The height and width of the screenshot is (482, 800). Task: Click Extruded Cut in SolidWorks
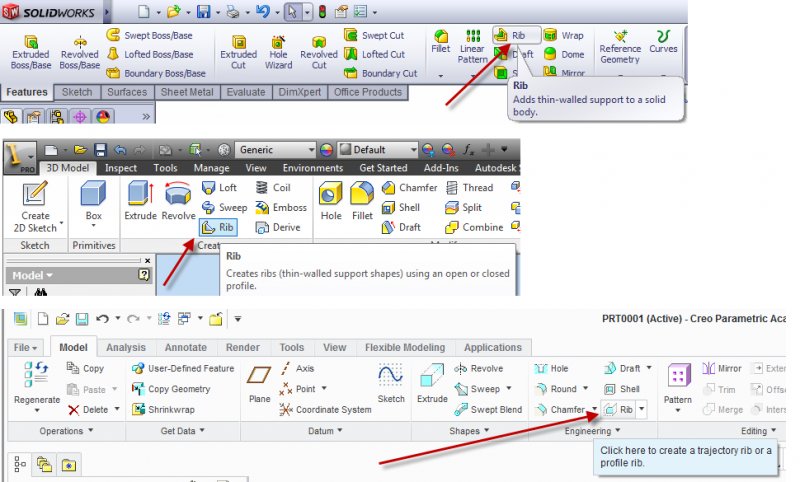coord(238,52)
